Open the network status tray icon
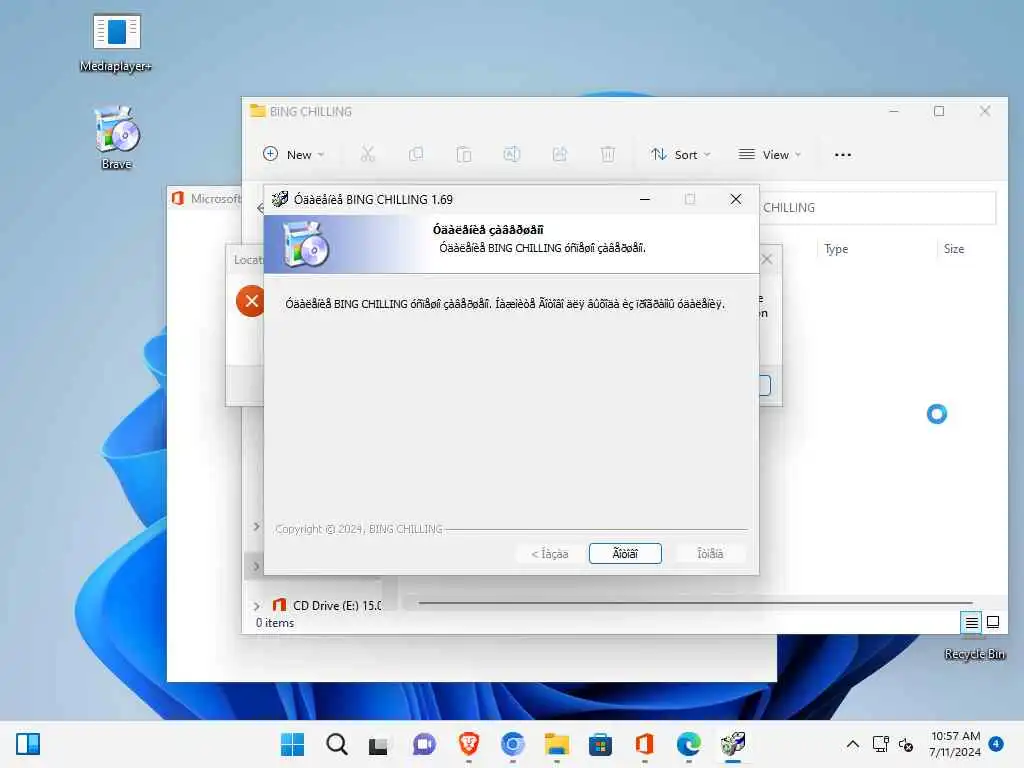This screenshot has height=768, width=1024. tap(881, 744)
